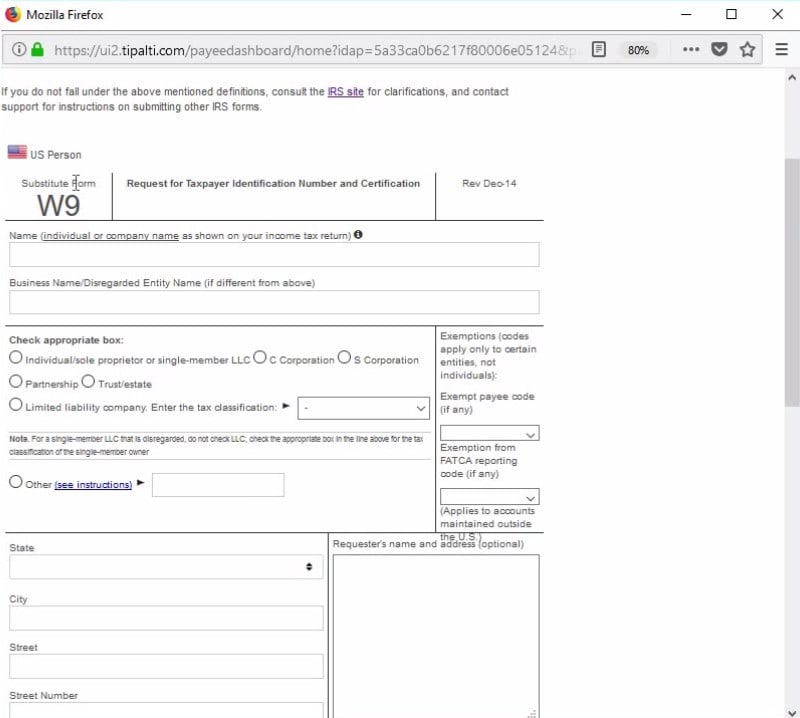The height and width of the screenshot is (718, 800).
Task: Click the City input field
Action: [166, 618]
